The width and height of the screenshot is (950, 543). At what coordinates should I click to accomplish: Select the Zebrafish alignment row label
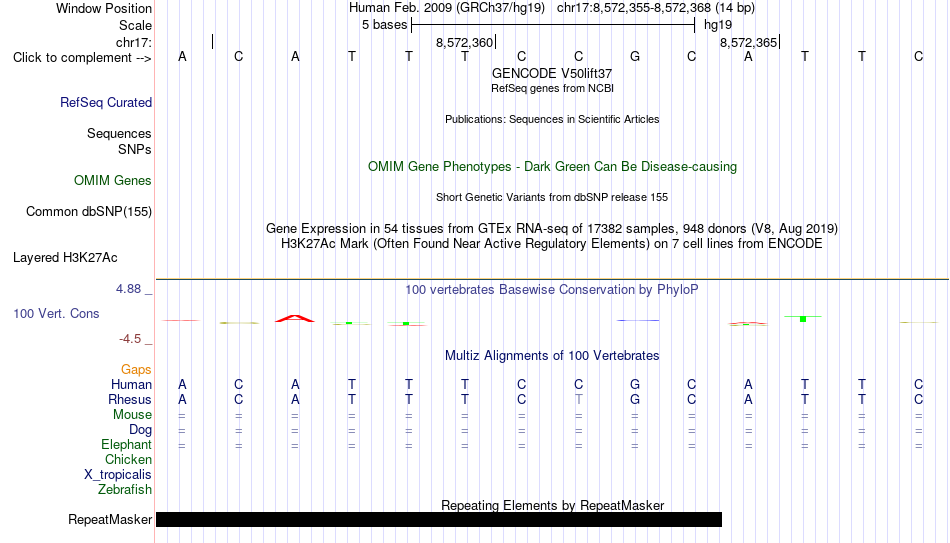tap(125, 489)
